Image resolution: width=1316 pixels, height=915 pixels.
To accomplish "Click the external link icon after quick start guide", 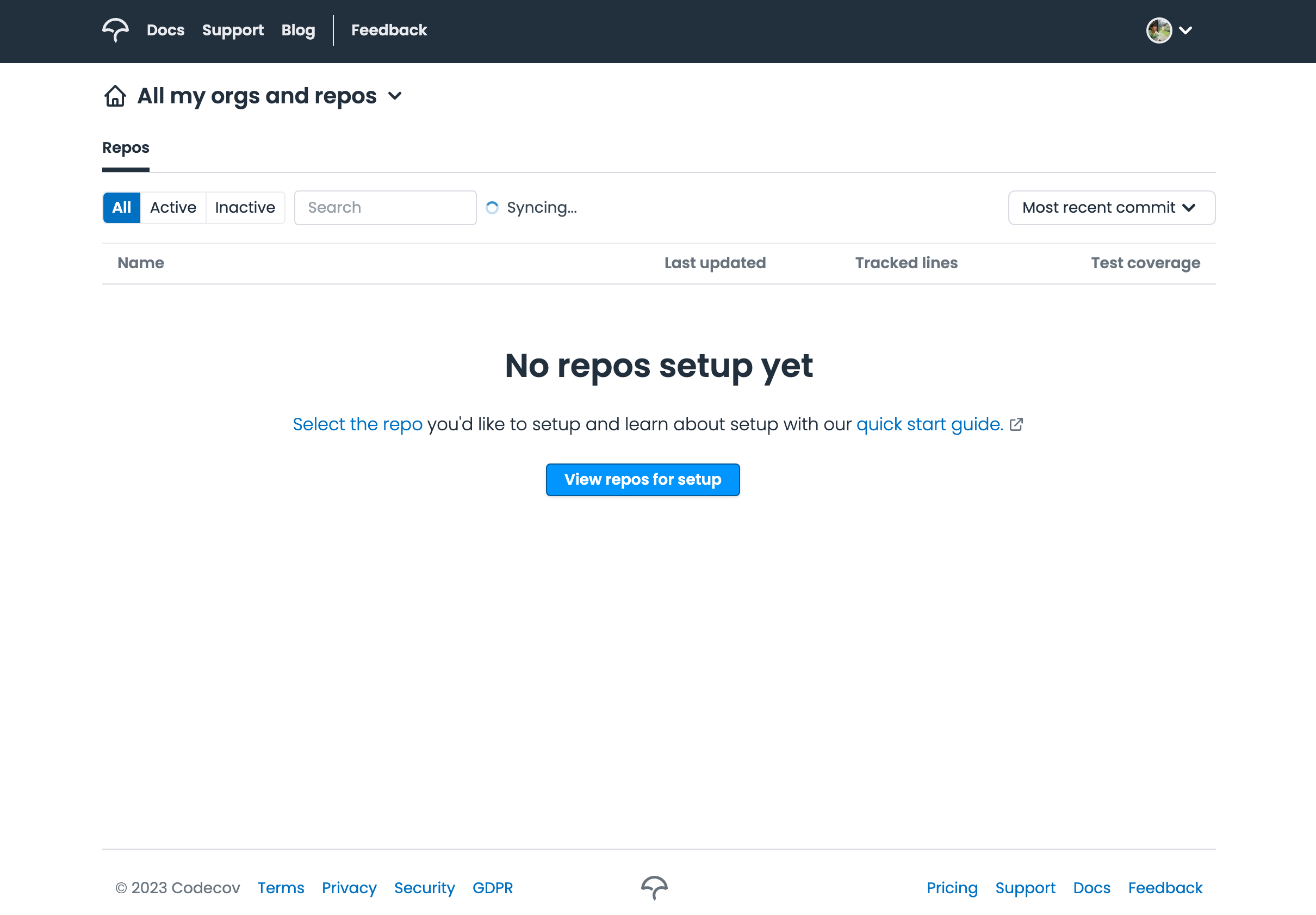I will coord(1016,424).
